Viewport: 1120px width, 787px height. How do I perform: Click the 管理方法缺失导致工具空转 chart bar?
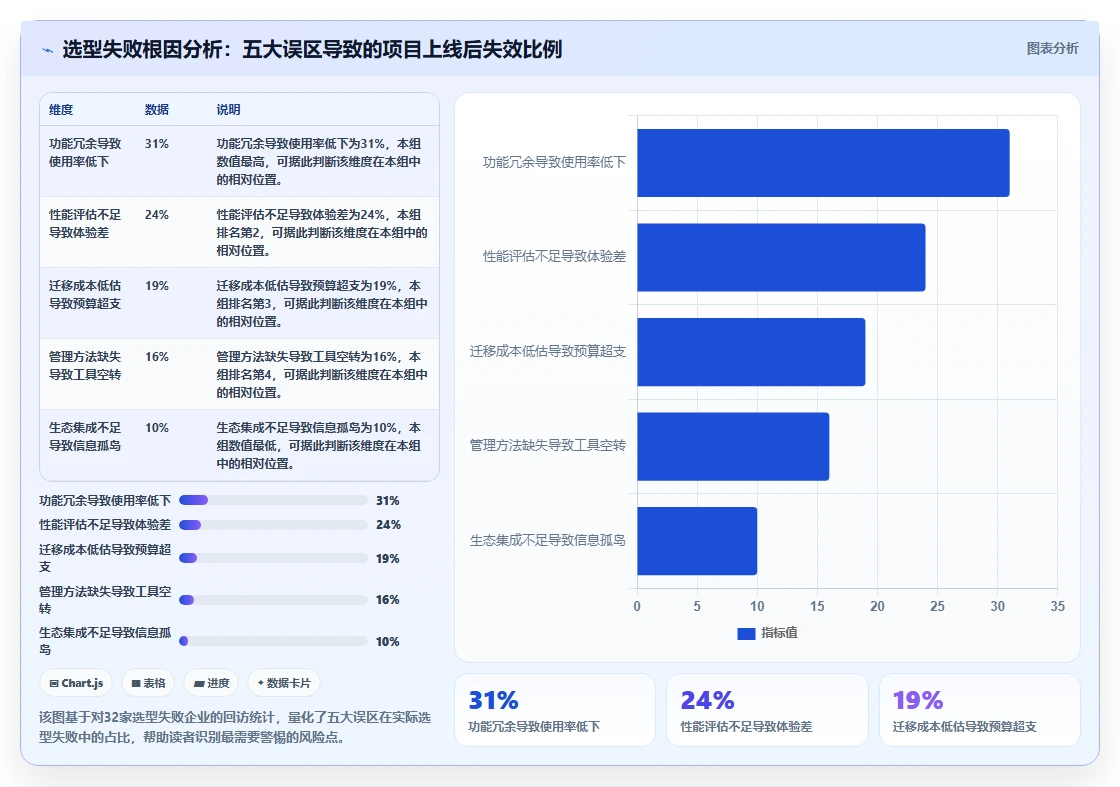pos(733,446)
